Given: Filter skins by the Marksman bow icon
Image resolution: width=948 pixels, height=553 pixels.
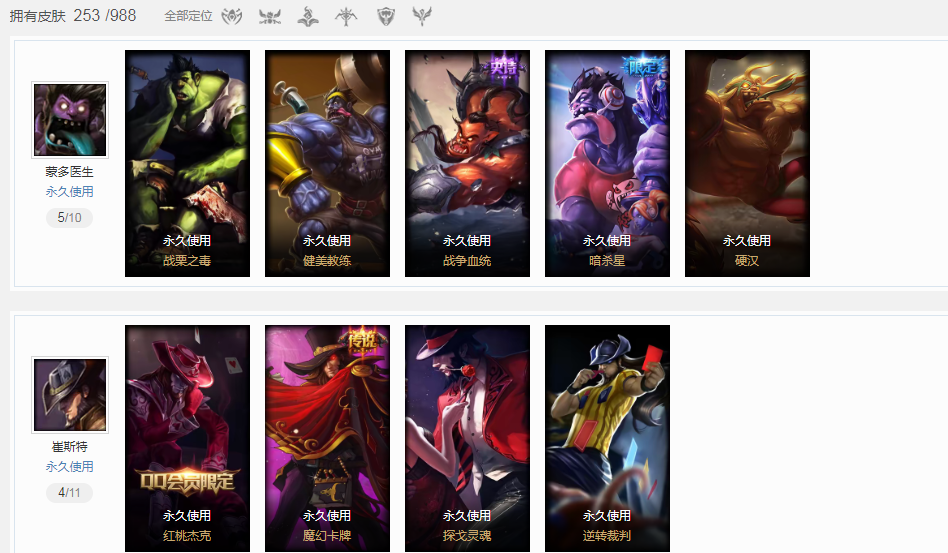Looking at the screenshot, I should 346,16.
